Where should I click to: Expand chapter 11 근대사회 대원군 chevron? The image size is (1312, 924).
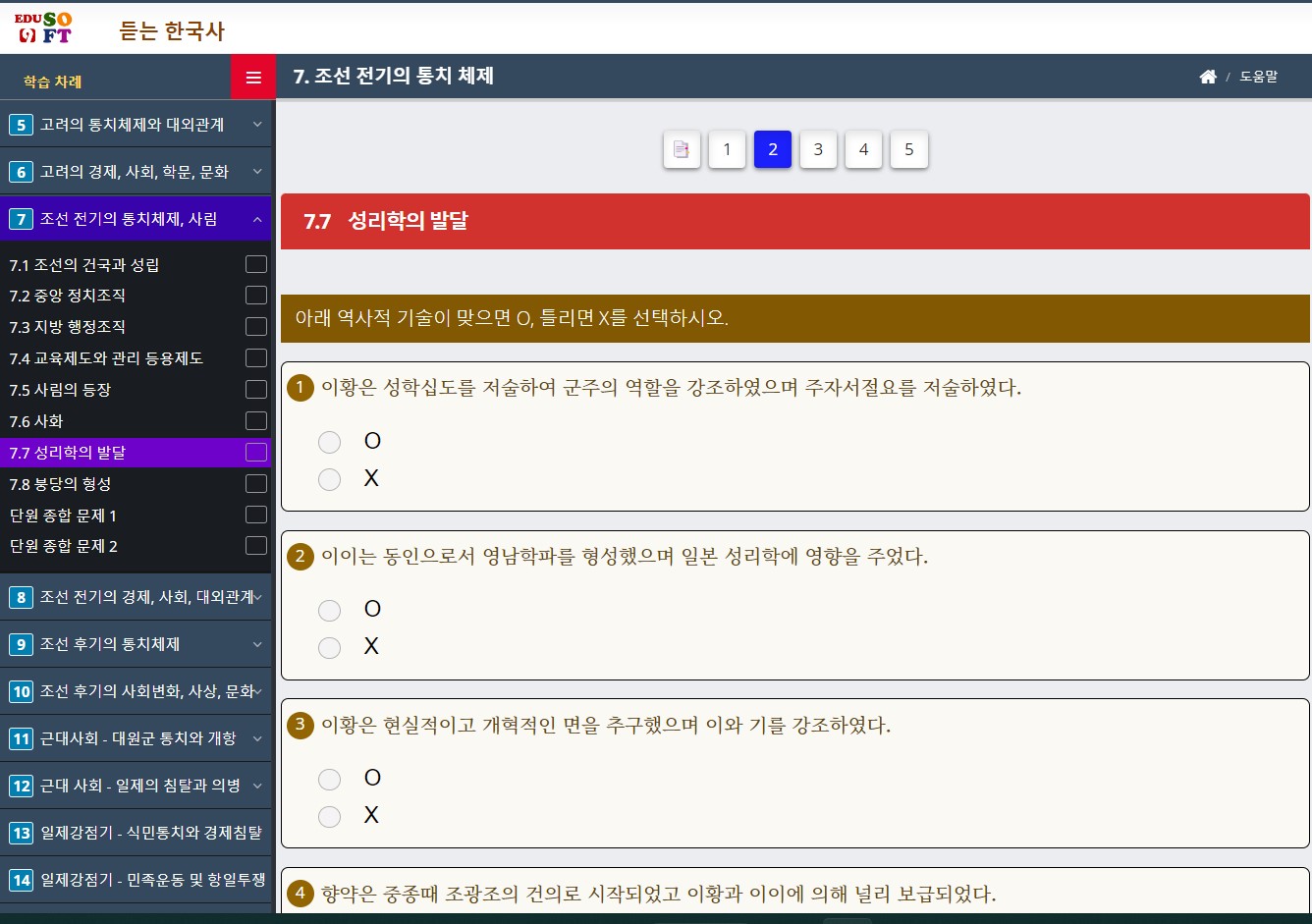point(257,738)
